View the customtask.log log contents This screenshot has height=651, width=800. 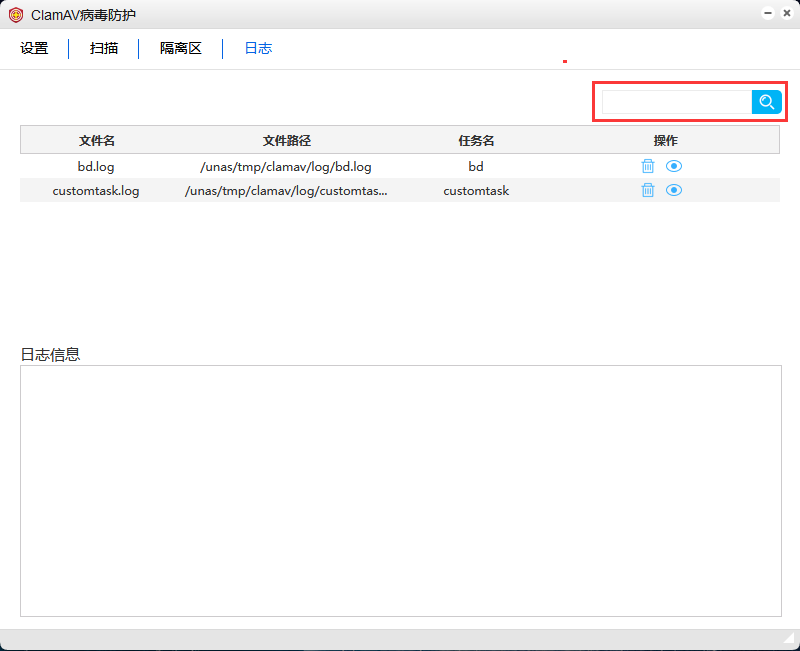coord(674,190)
